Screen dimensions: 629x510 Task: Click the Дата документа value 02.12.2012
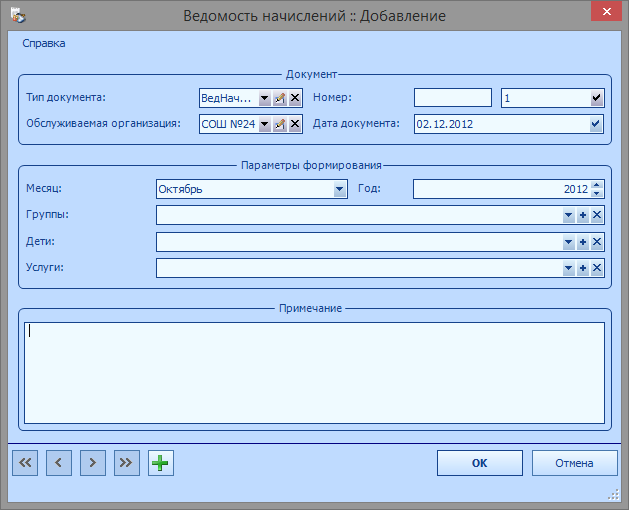(445, 124)
